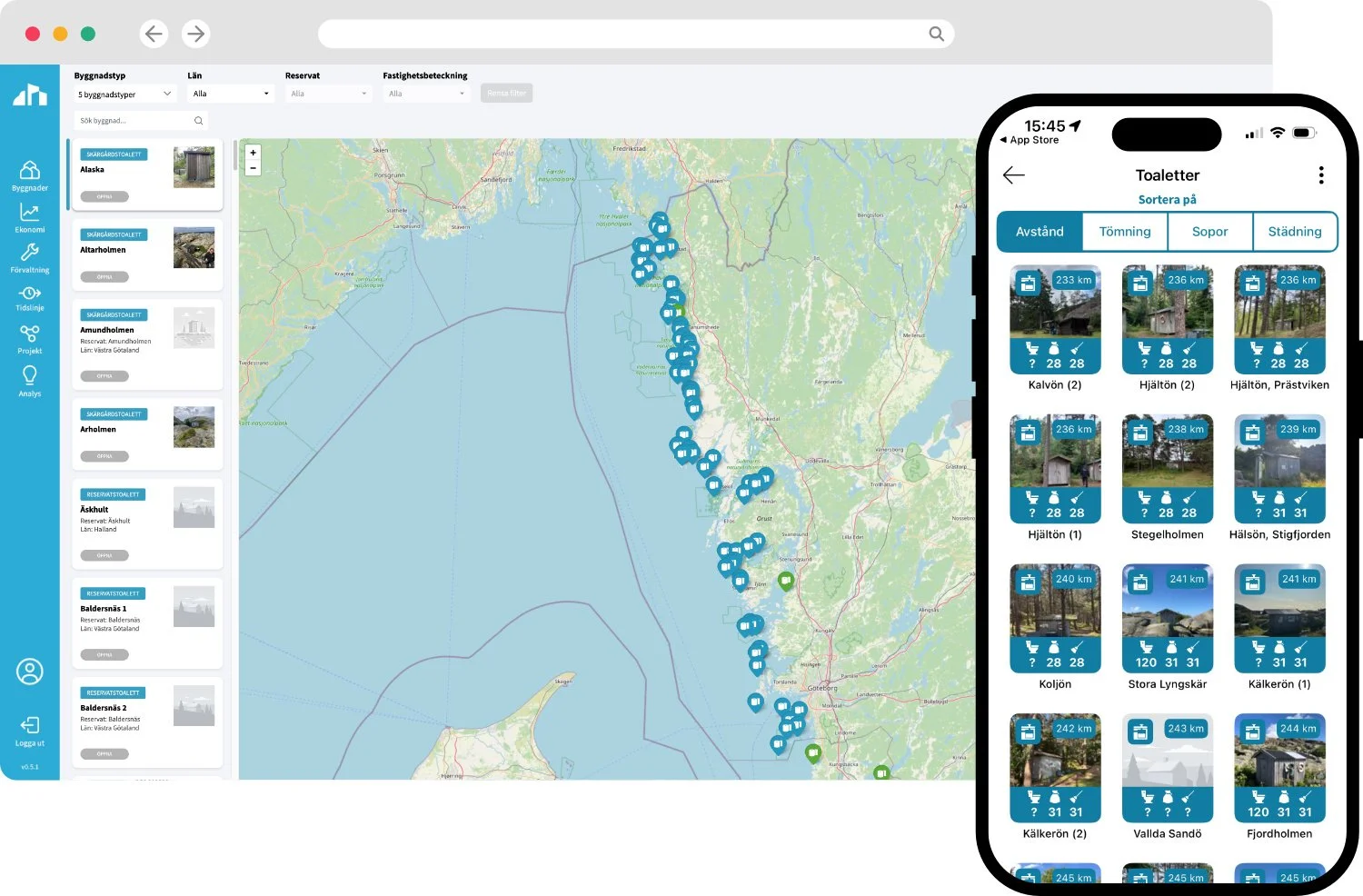The image size is (1363, 896).
Task: Open the Reservat dropdown
Action: (x=328, y=94)
